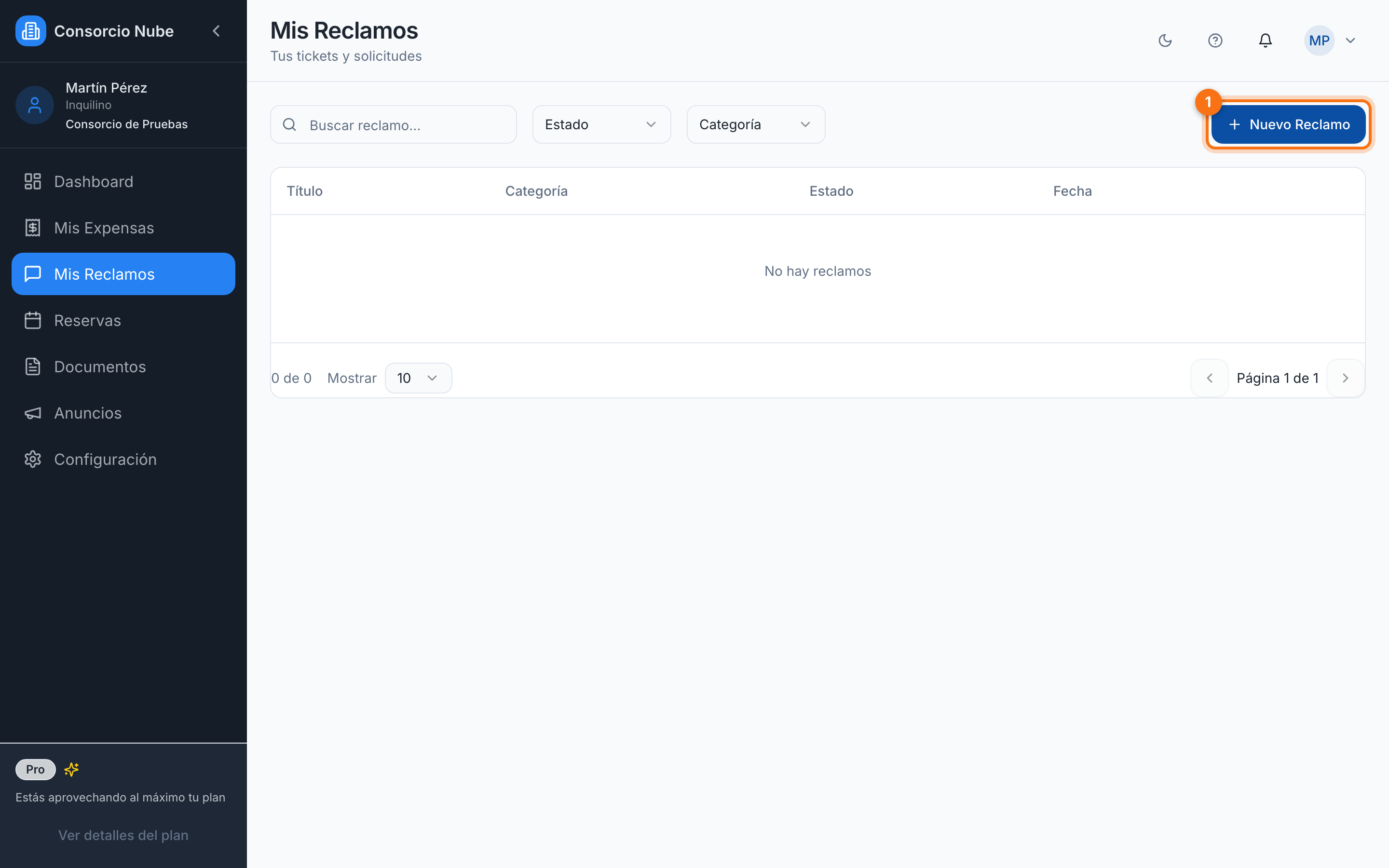This screenshot has height=868, width=1389.
Task: Click Consorcio de Pruebas text
Action: 126,124
